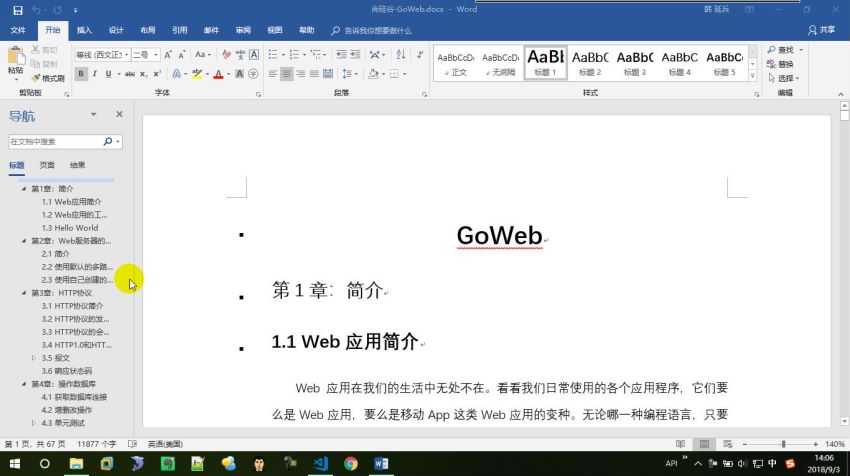Viewport: 850px width, 476px height.
Task: Toggle Subscript formatting
Action: tap(143, 74)
